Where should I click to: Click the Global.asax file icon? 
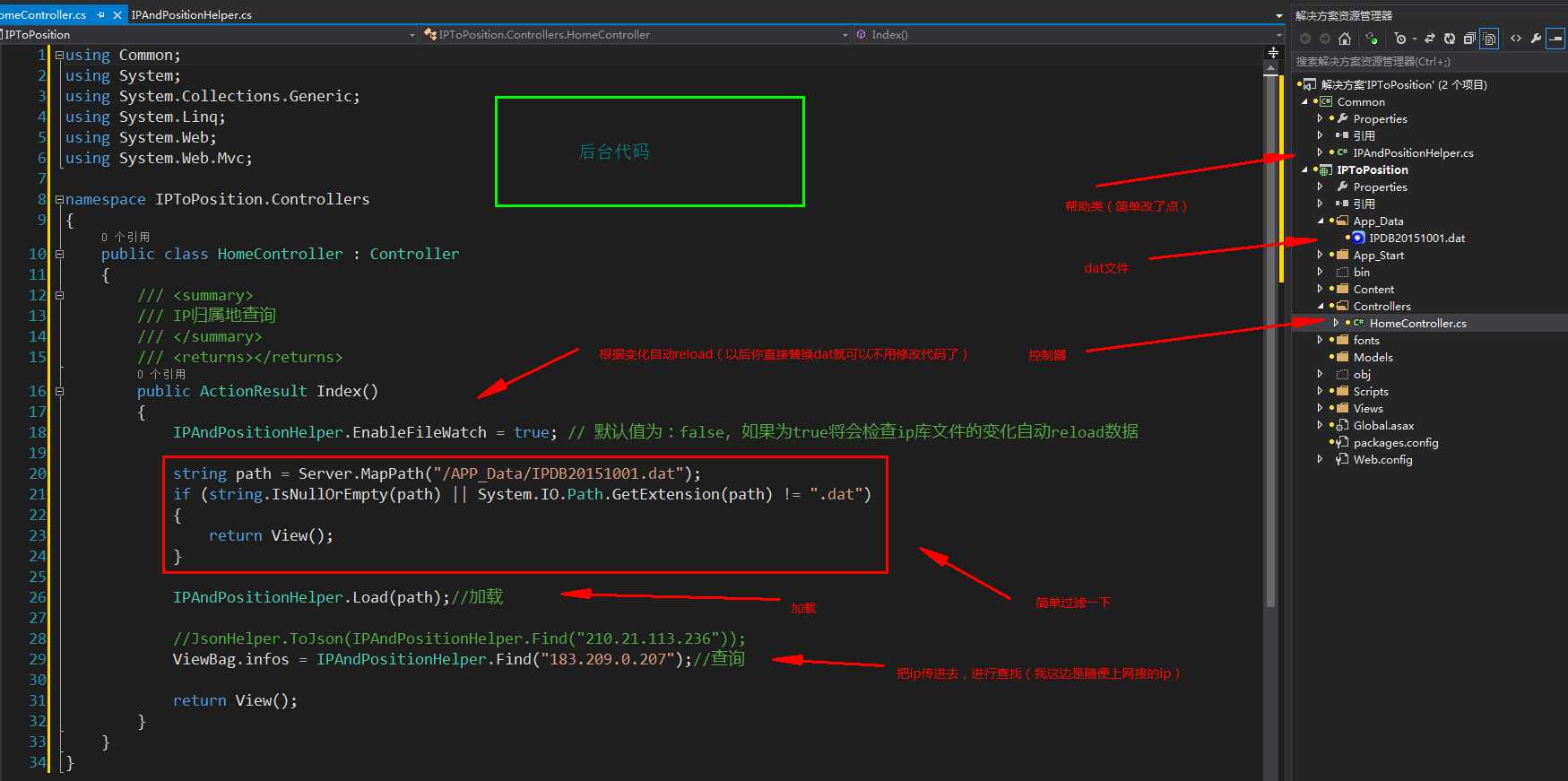(x=1342, y=425)
